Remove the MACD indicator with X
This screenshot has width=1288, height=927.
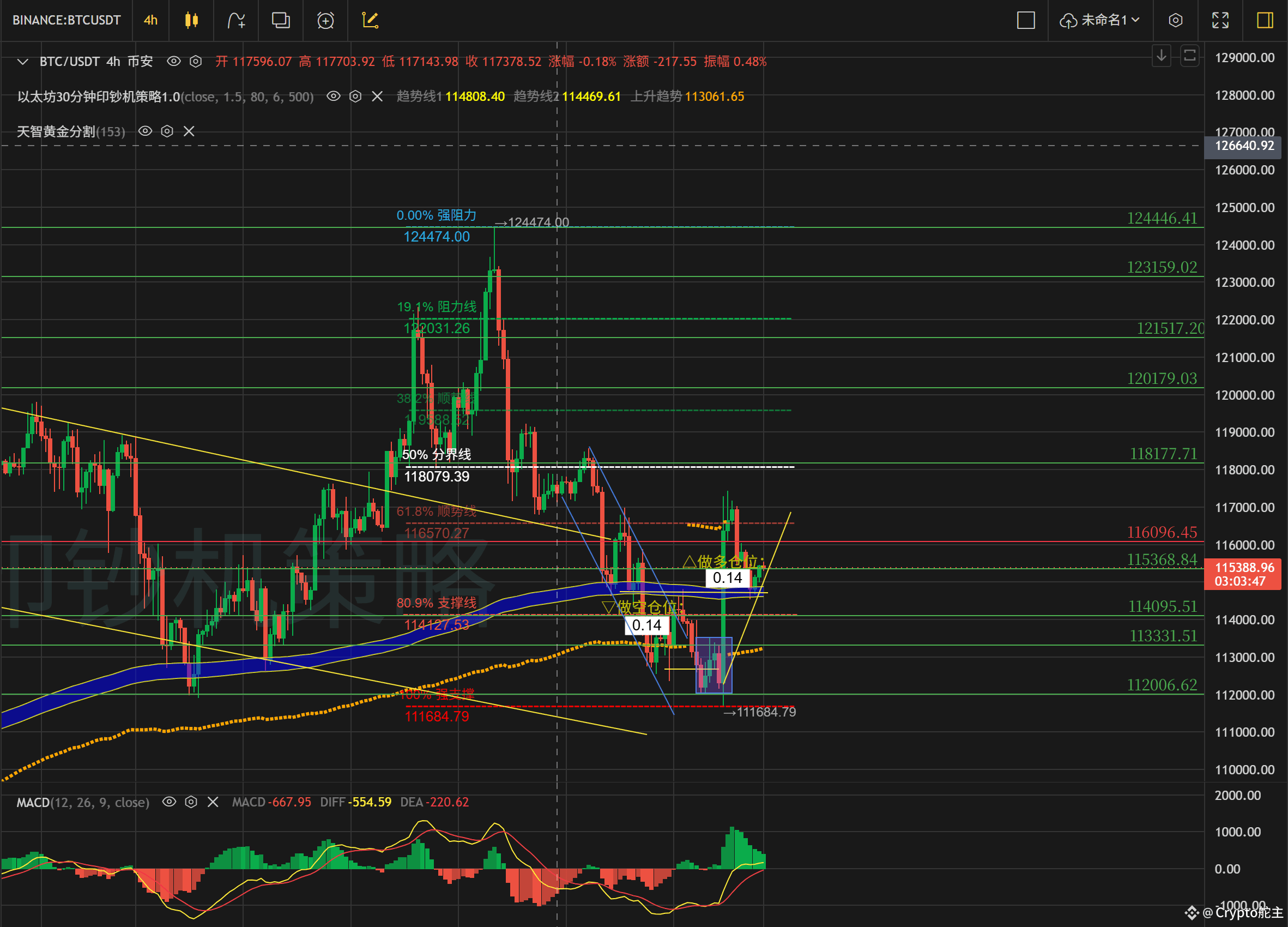(213, 802)
